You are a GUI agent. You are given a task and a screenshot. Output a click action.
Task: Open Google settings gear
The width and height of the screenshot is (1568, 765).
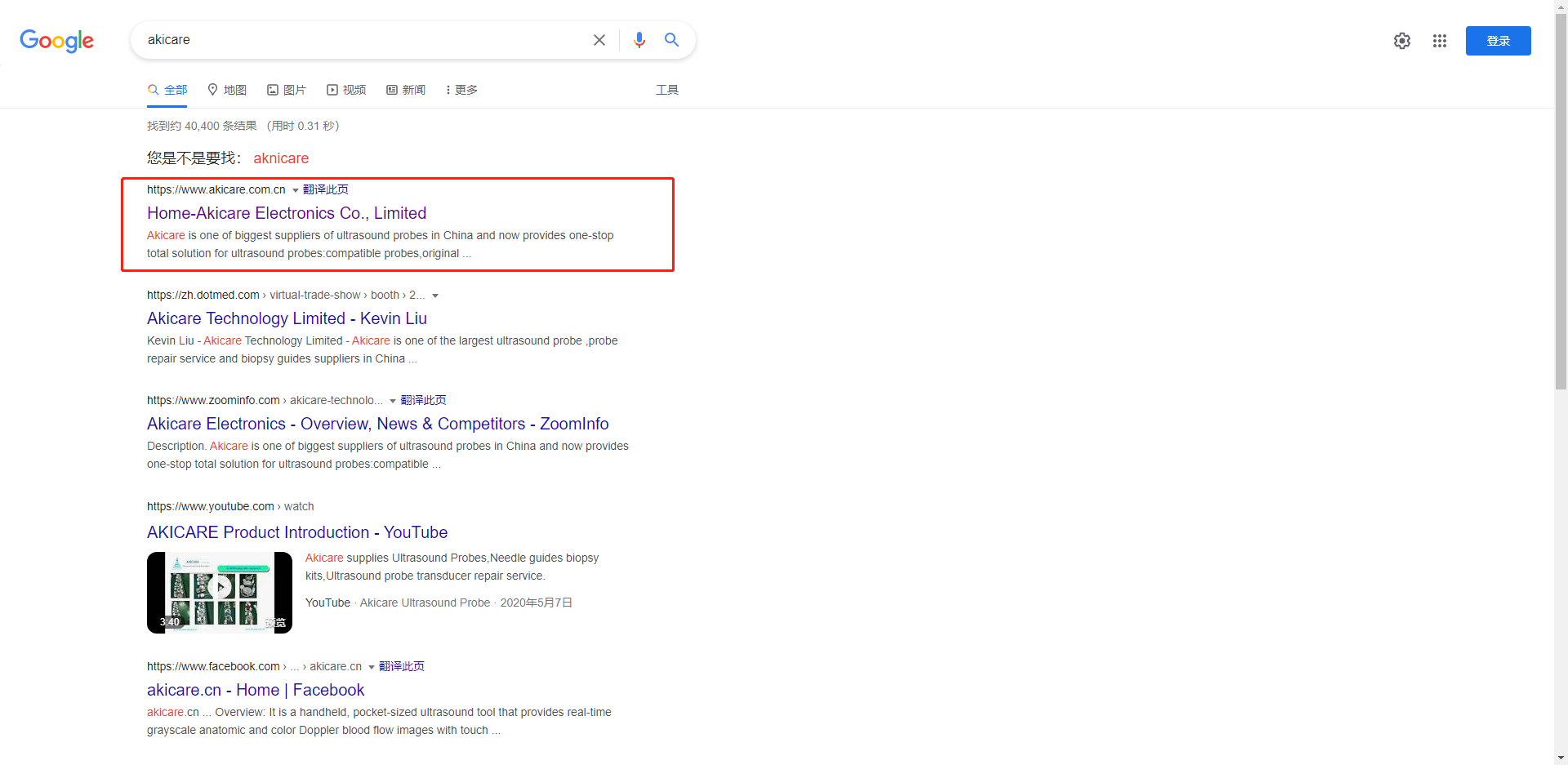click(1402, 41)
